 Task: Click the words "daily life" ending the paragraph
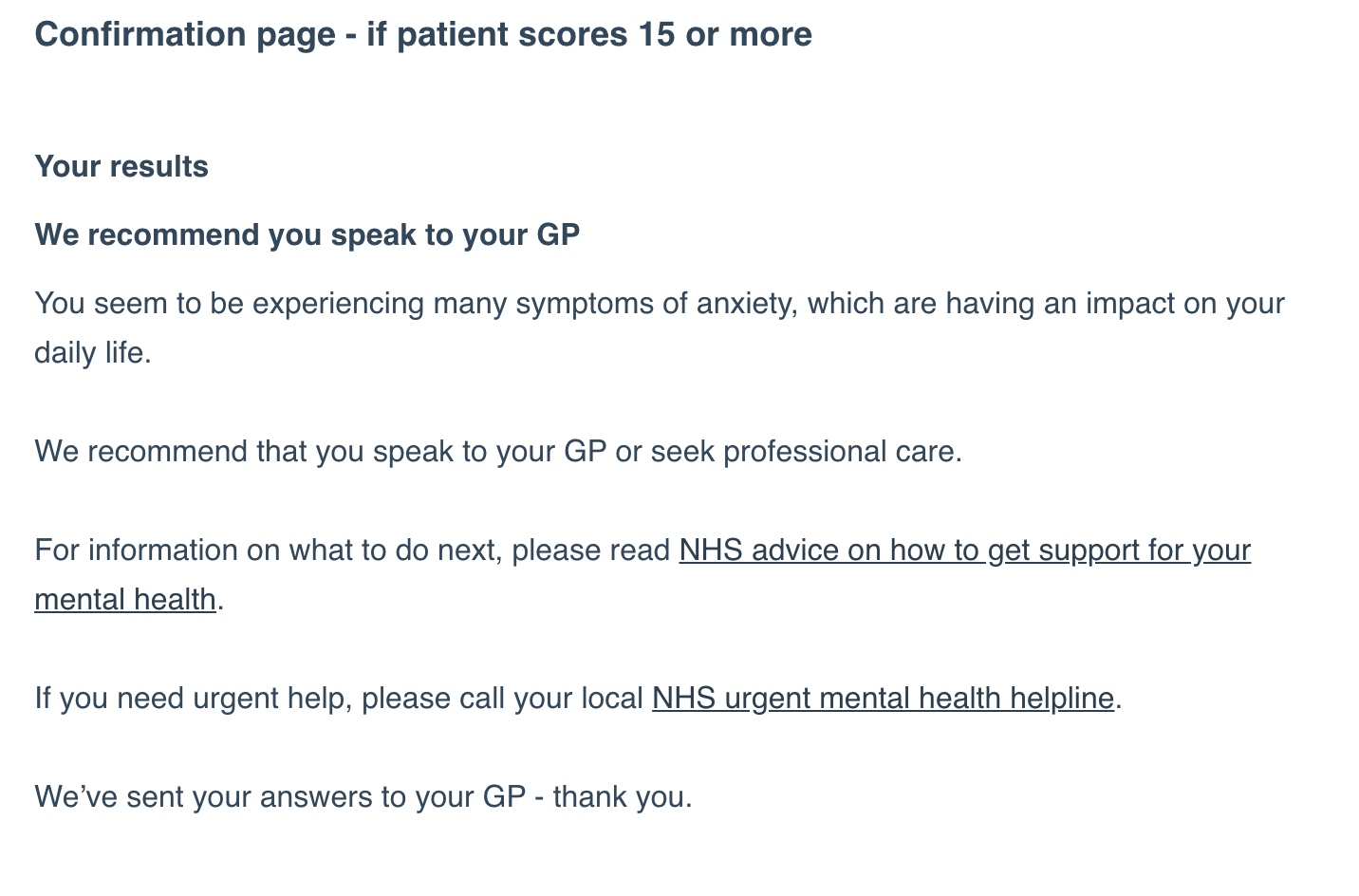coord(92,353)
